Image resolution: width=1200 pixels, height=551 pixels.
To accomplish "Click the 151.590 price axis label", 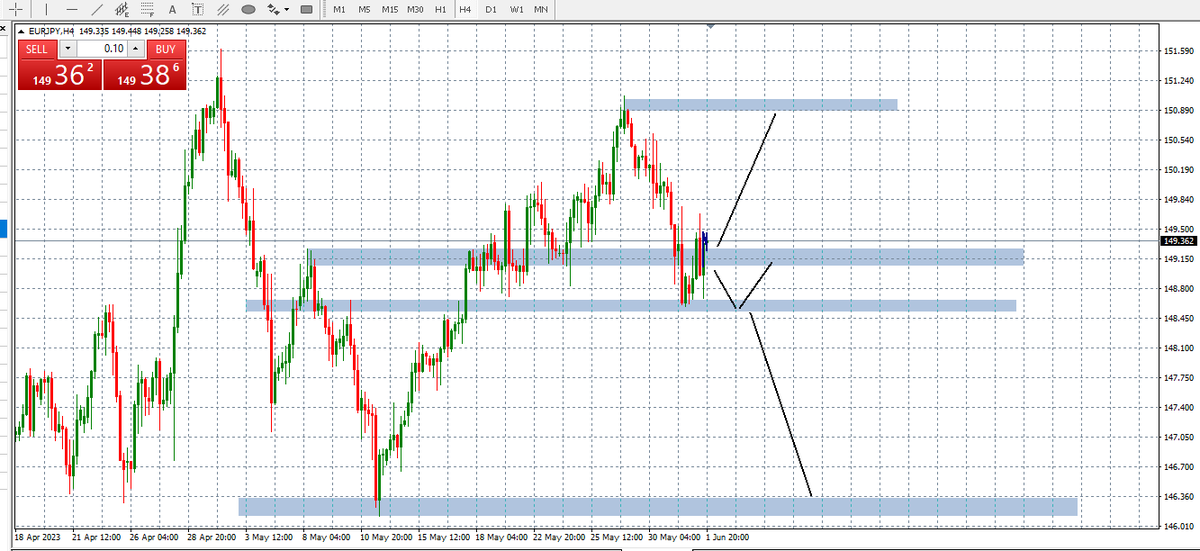I will [x=1179, y=51].
